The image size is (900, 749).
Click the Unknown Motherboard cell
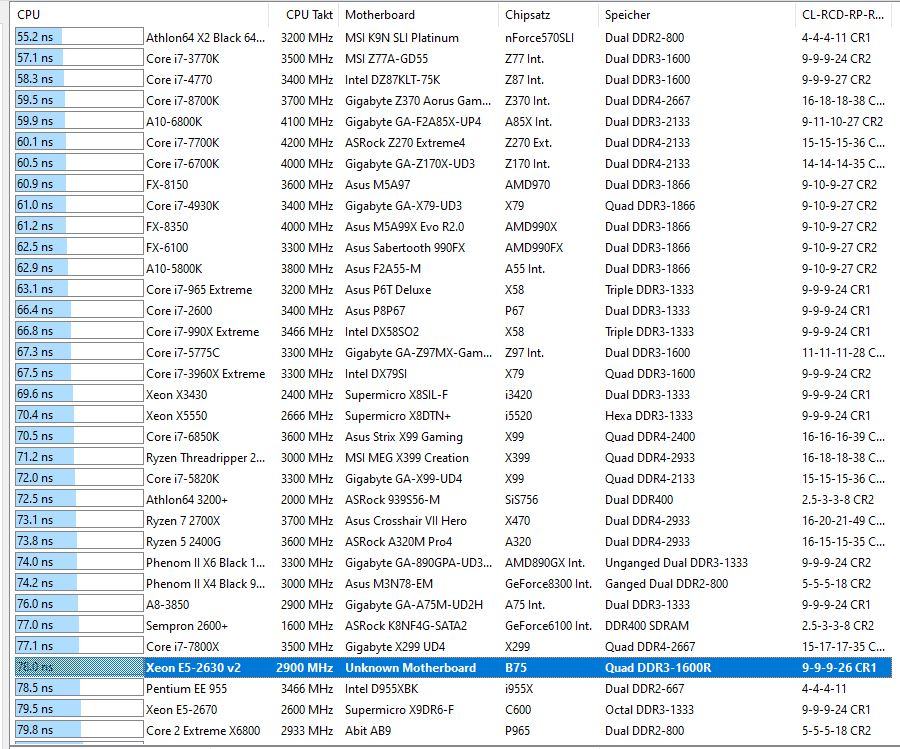click(x=410, y=667)
